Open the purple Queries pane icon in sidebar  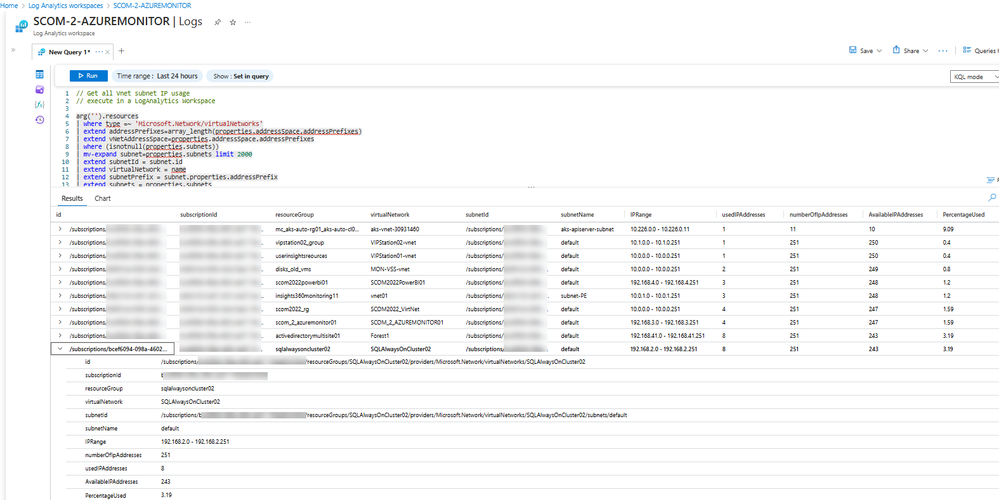coord(40,89)
